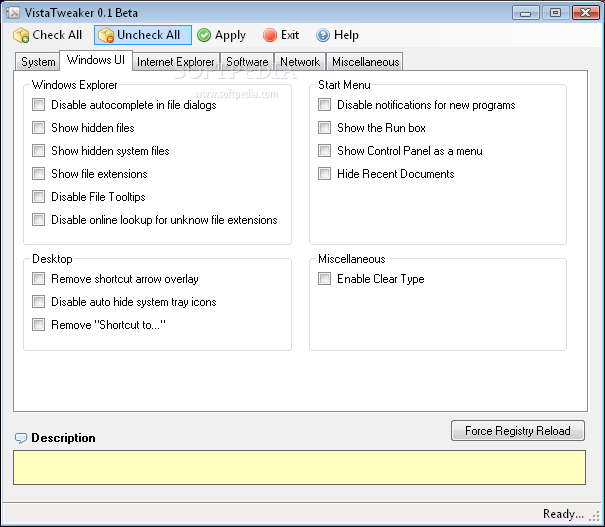The image size is (605, 527).
Task: Enable Show the Run box
Action: (x=324, y=128)
